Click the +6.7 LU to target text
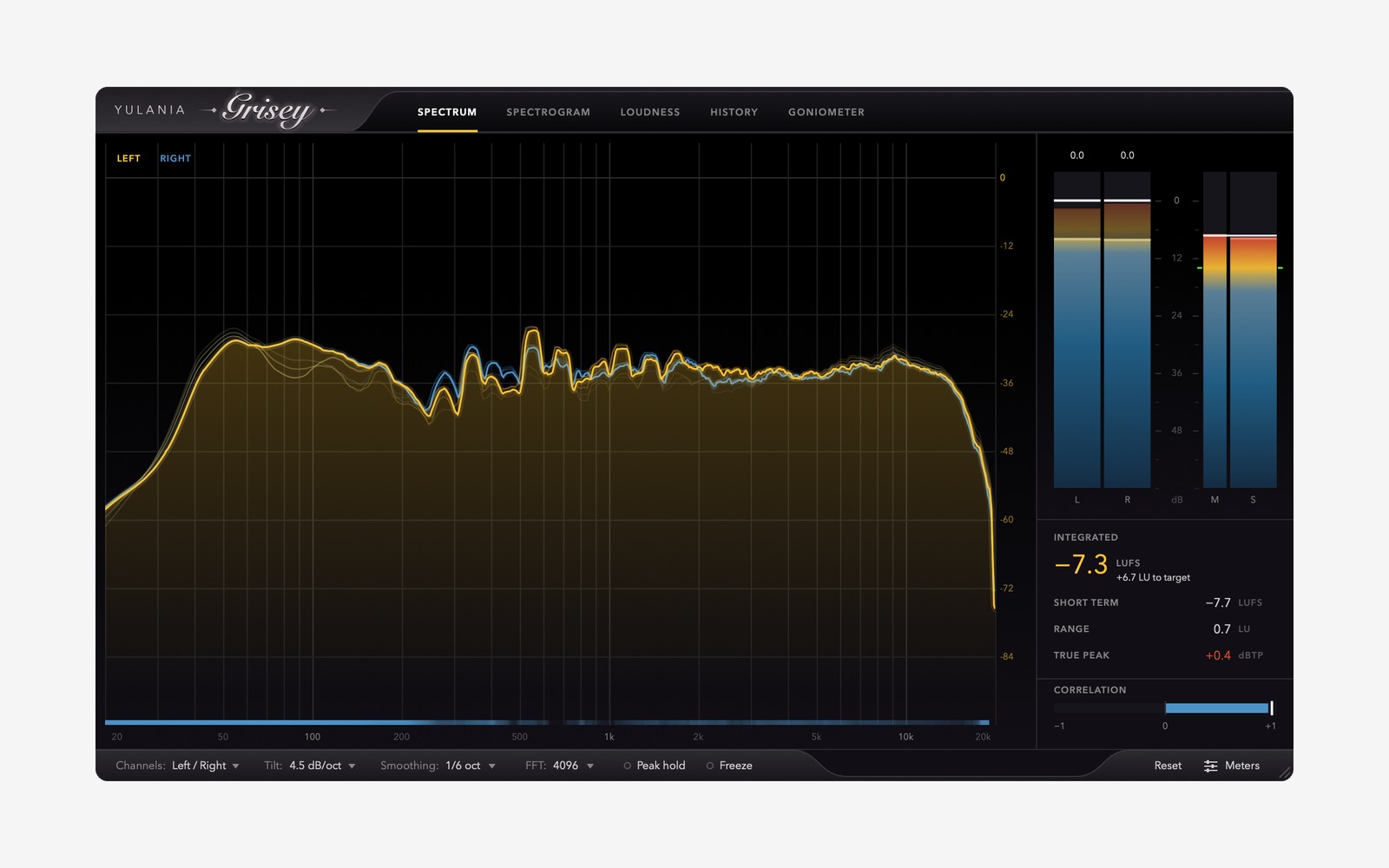1389x868 pixels. [x=1153, y=577]
